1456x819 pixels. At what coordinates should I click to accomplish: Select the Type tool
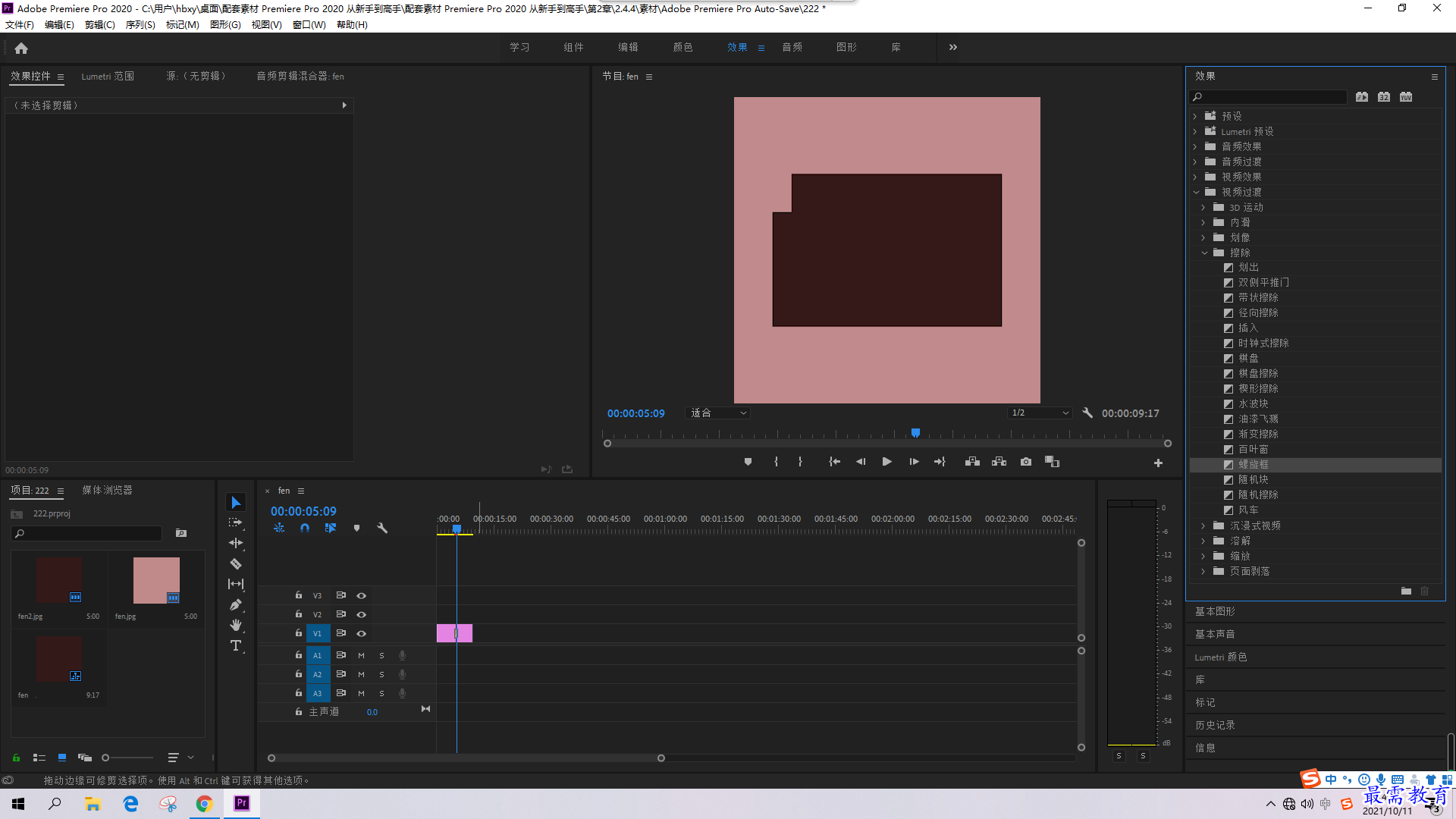236,645
